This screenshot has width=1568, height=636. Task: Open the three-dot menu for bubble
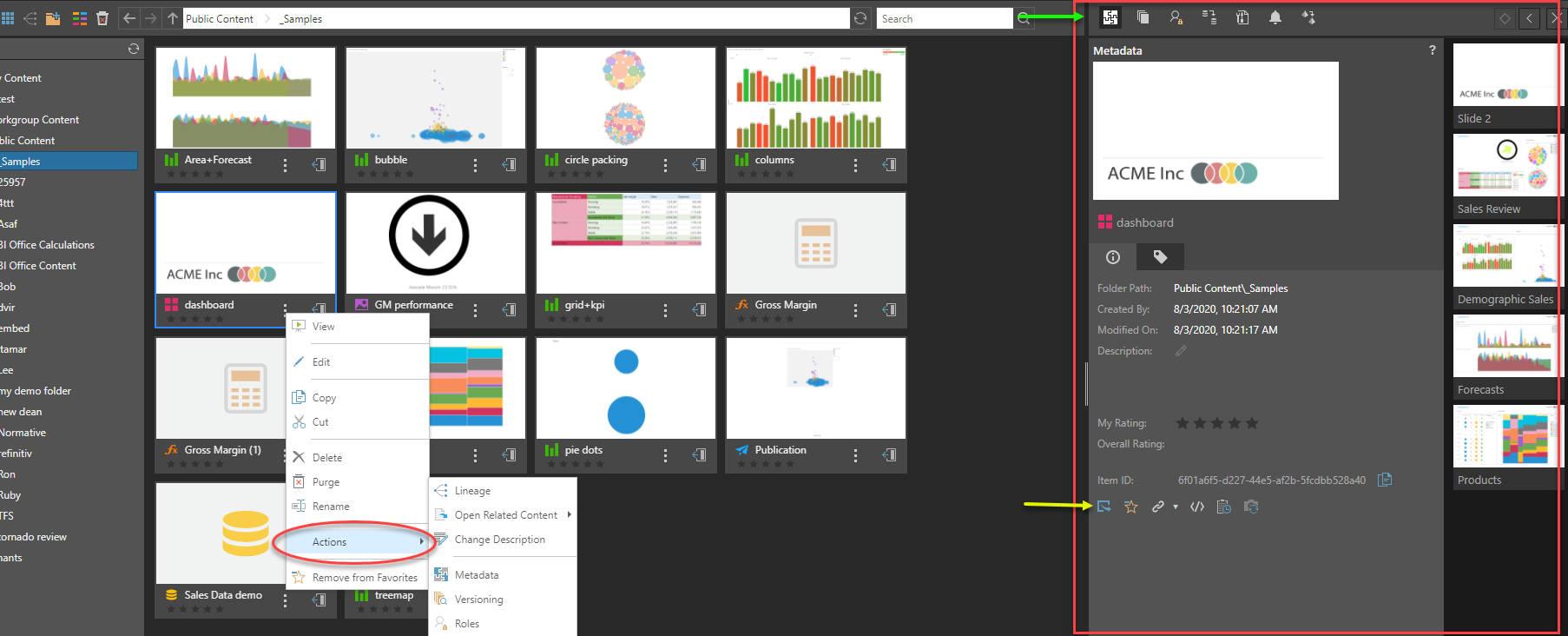(x=475, y=164)
